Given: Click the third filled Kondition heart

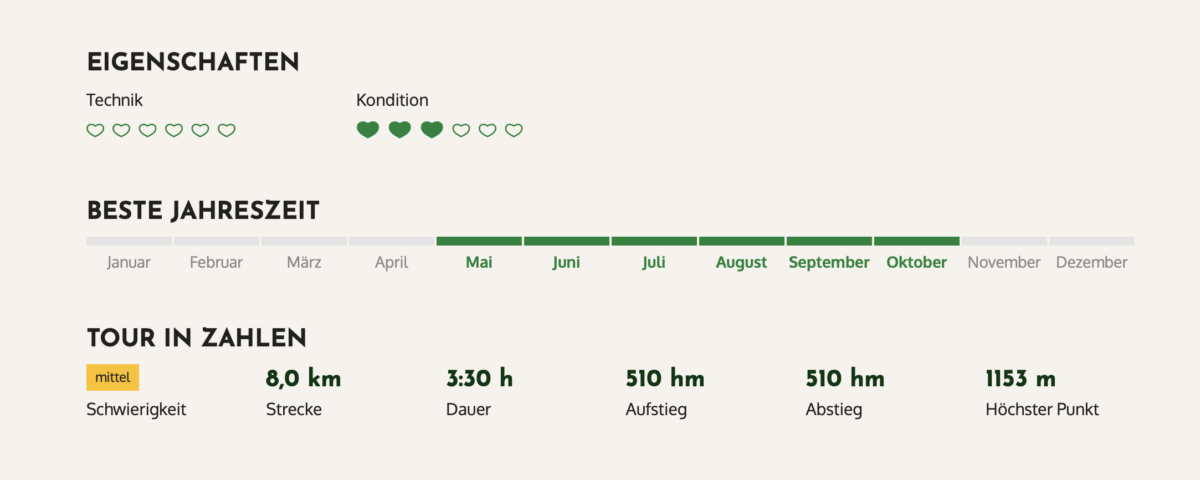Looking at the screenshot, I should pos(432,130).
